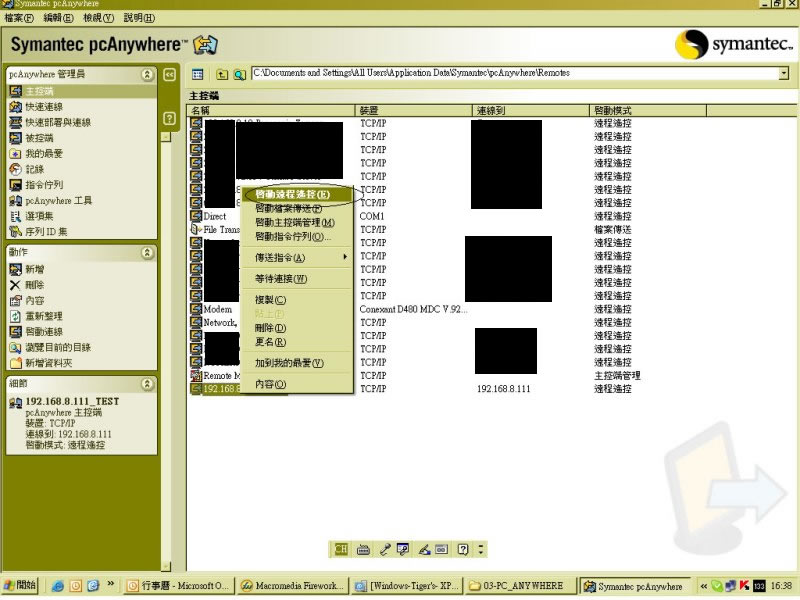Click the path address field
This screenshot has width=800, height=600.
(x=515, y=73)
